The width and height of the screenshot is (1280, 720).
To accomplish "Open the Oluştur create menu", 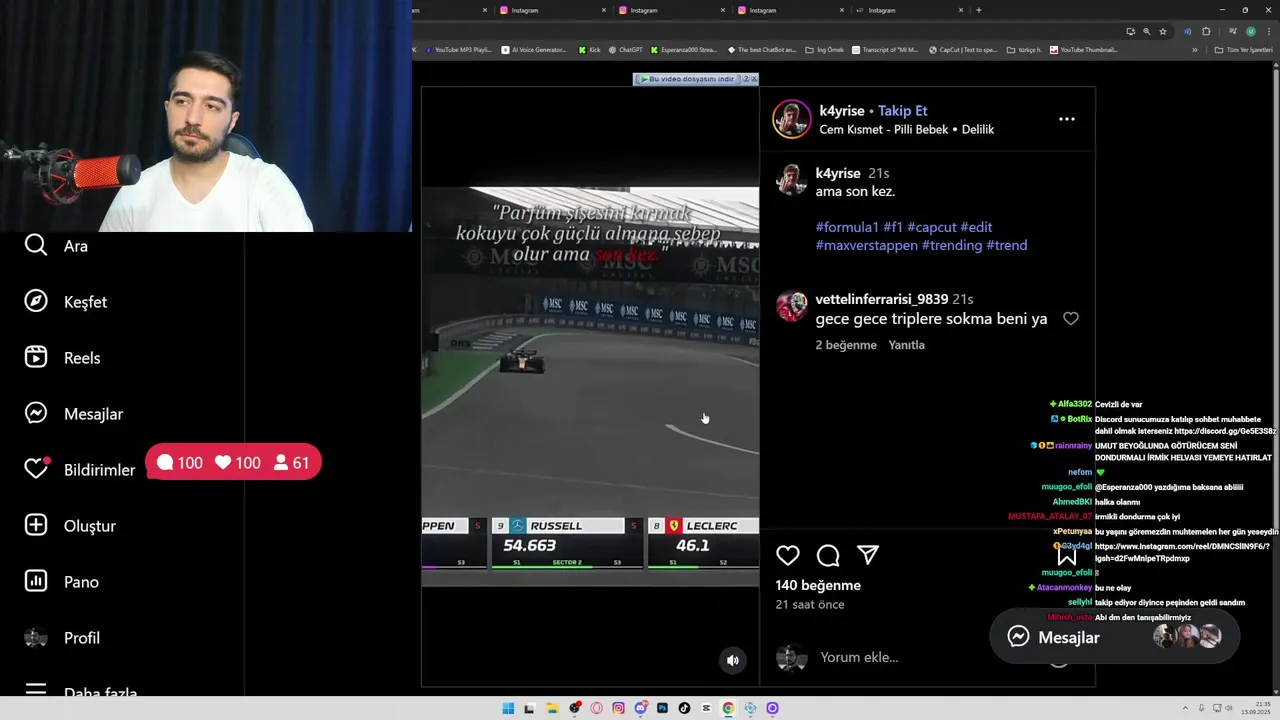I will pyautogui.click(x=70, y=526).
